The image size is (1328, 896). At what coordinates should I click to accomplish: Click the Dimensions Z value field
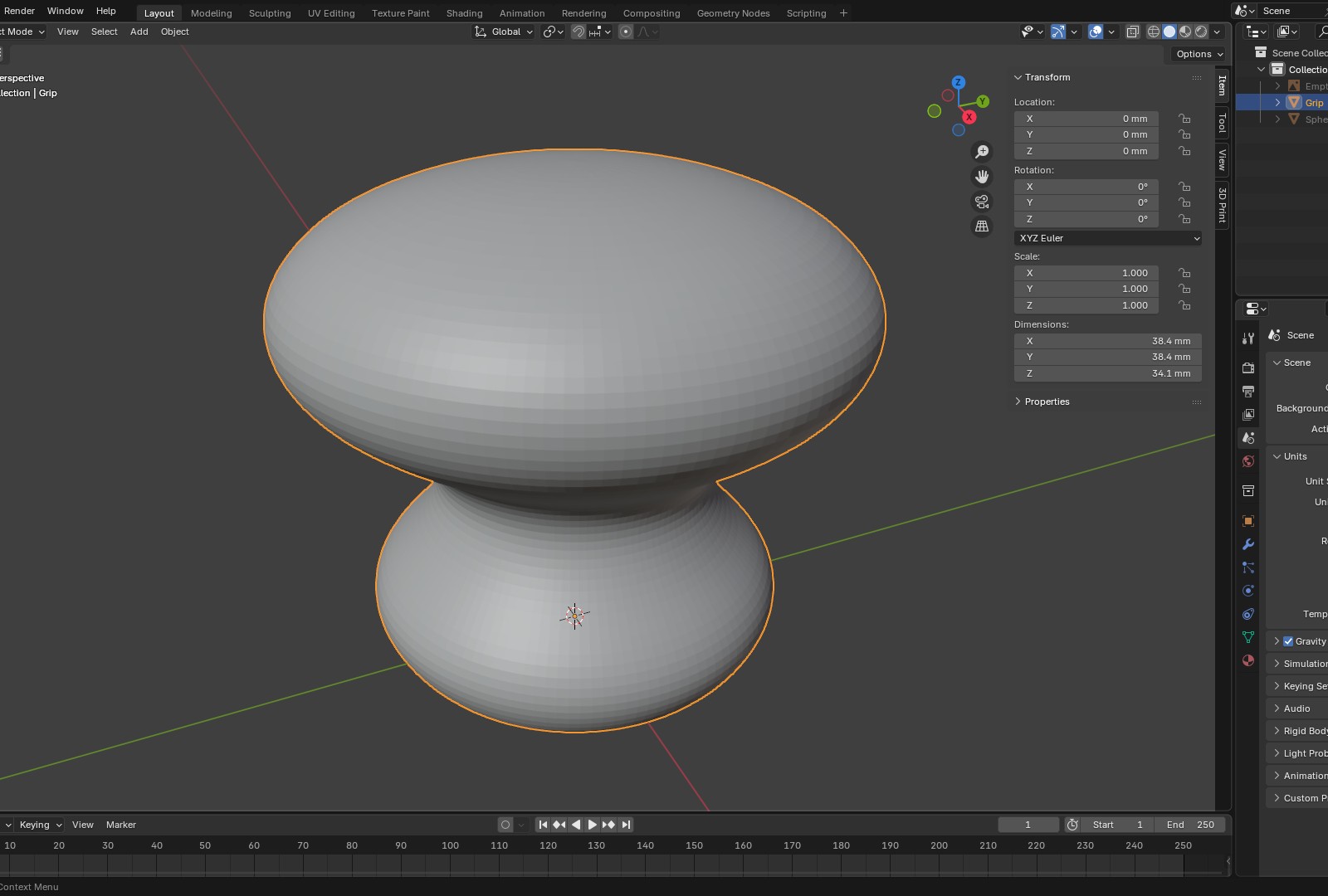(x=1108, y=373)
